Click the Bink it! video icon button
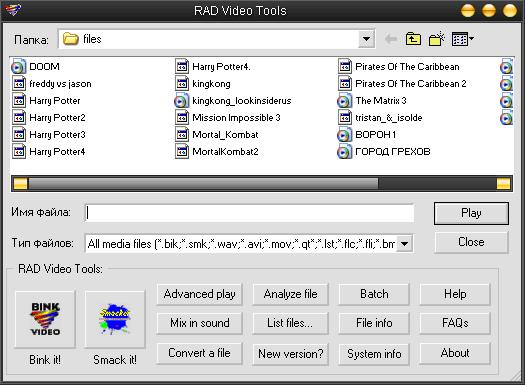Image resolution: width=525 pixels, height=385 pixels. pos(45,319)
